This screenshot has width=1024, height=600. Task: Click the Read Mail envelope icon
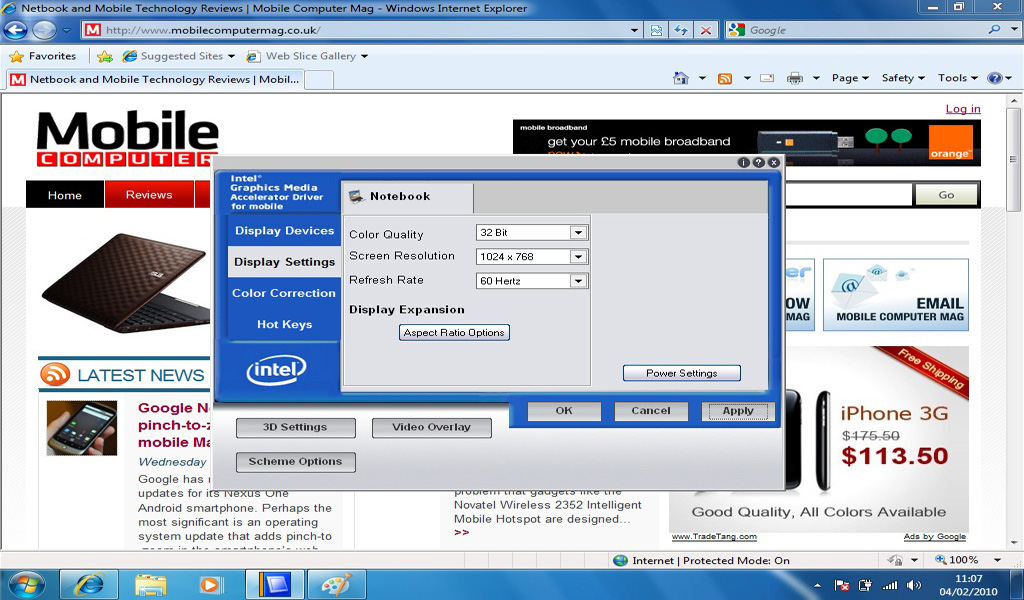click(x=767, y=78)
